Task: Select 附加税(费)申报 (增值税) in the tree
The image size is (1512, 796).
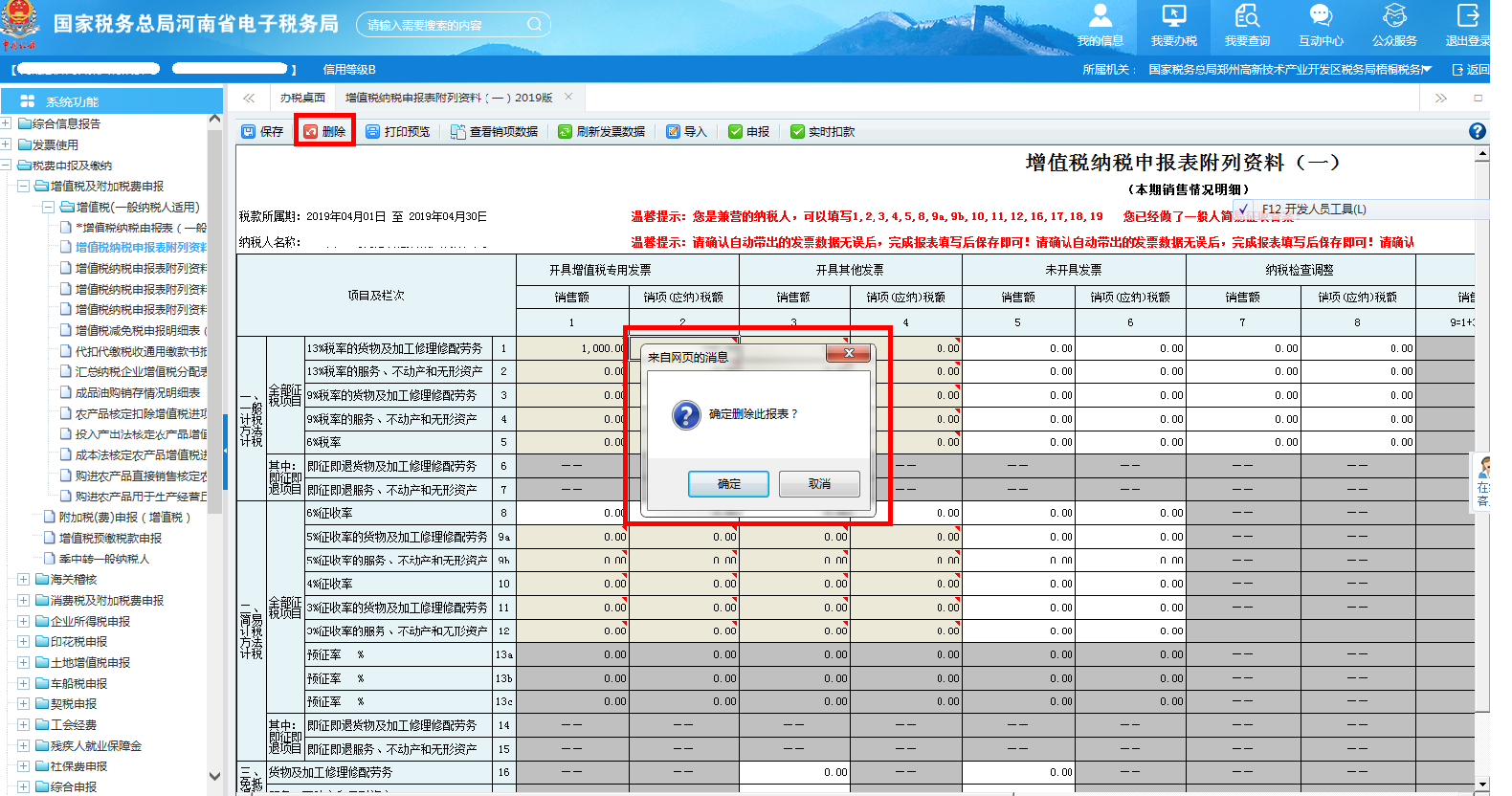Action: (124, 518)
